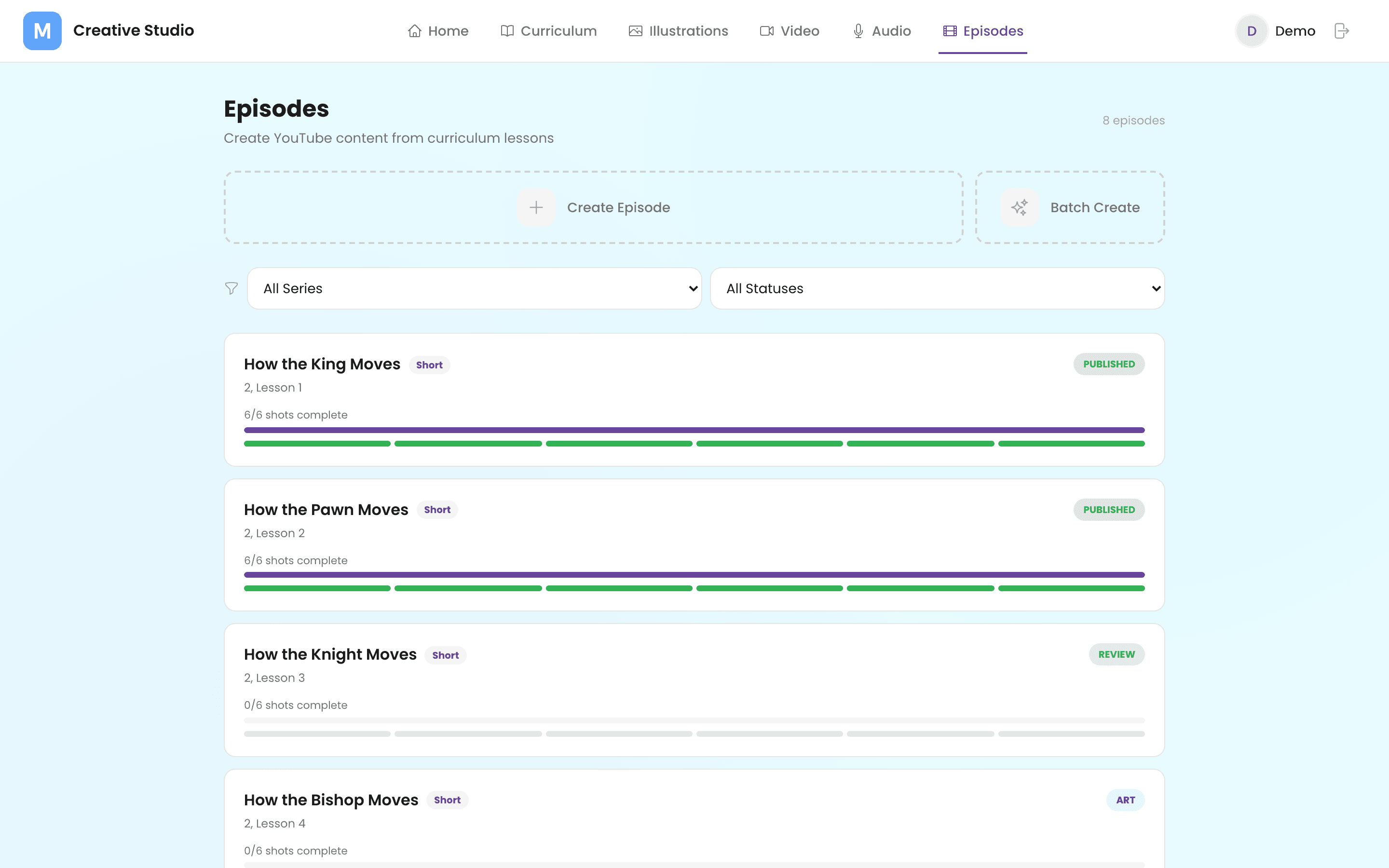The image size is (1389, 868).
Task: Click '0/6 shots complete' on Knight Moves card
Action: click(296, 705)
